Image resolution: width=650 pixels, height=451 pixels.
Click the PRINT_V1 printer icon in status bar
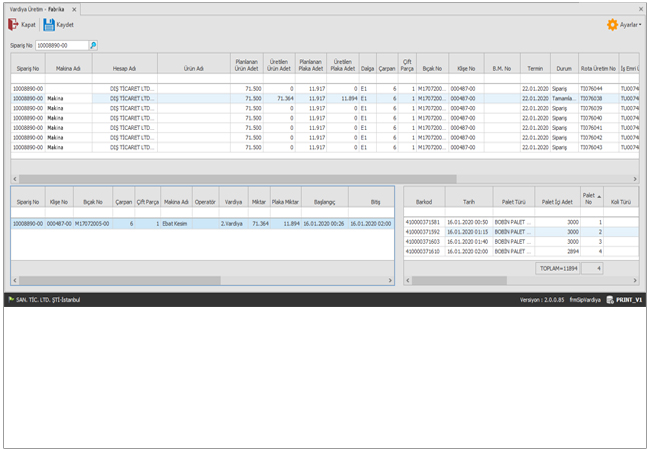(x=609, y=300)
